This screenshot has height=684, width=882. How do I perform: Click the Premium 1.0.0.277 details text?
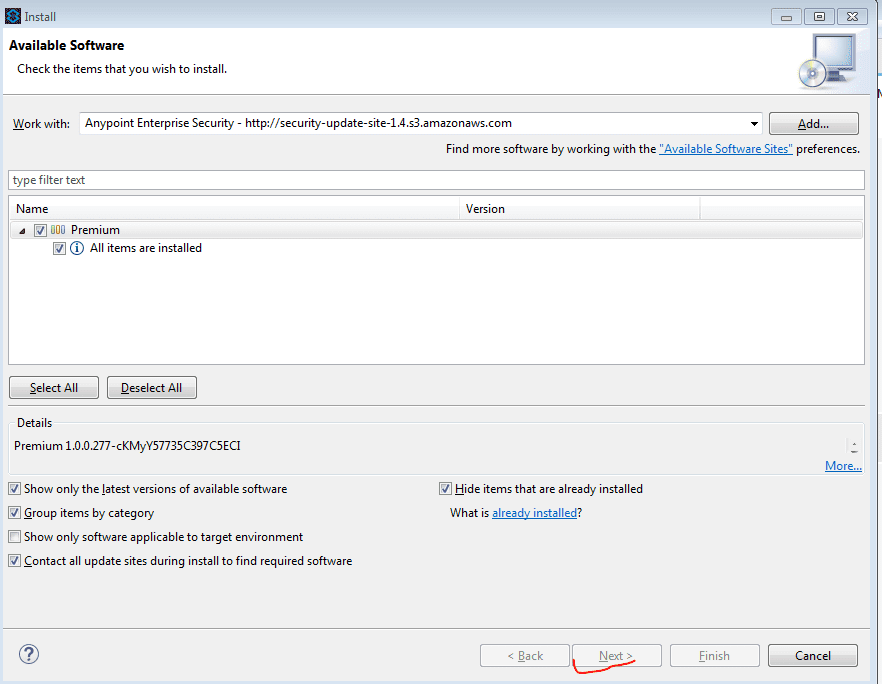pyautogui.click(x=127, y=446)
